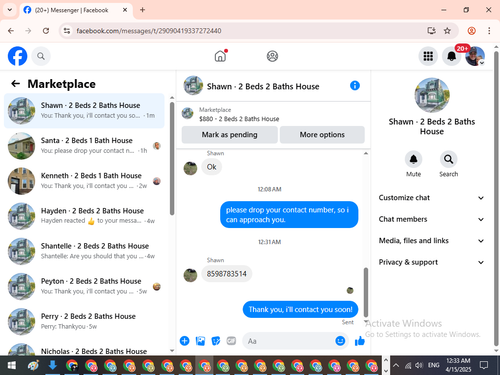Open Chrome tab search dropdown
This screenshot has width=500, height=375.
(10, 10)
